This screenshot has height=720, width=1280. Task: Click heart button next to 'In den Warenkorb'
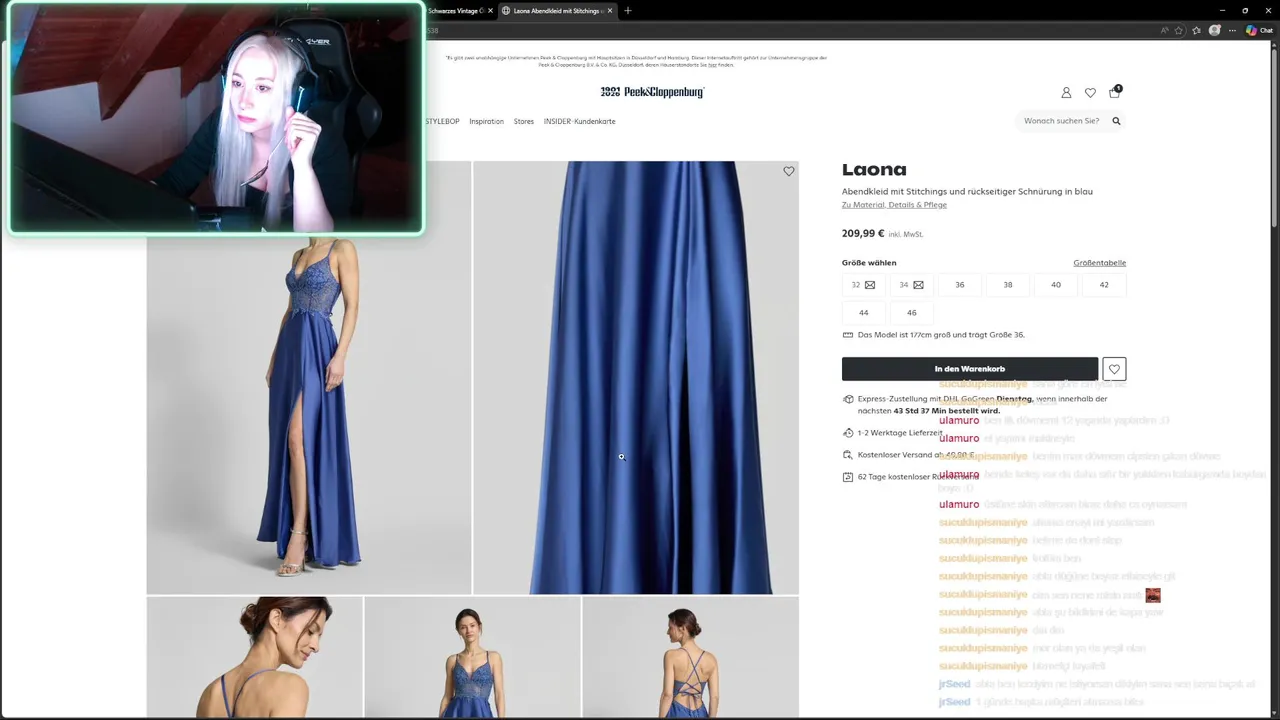[x=1114, y=369]
